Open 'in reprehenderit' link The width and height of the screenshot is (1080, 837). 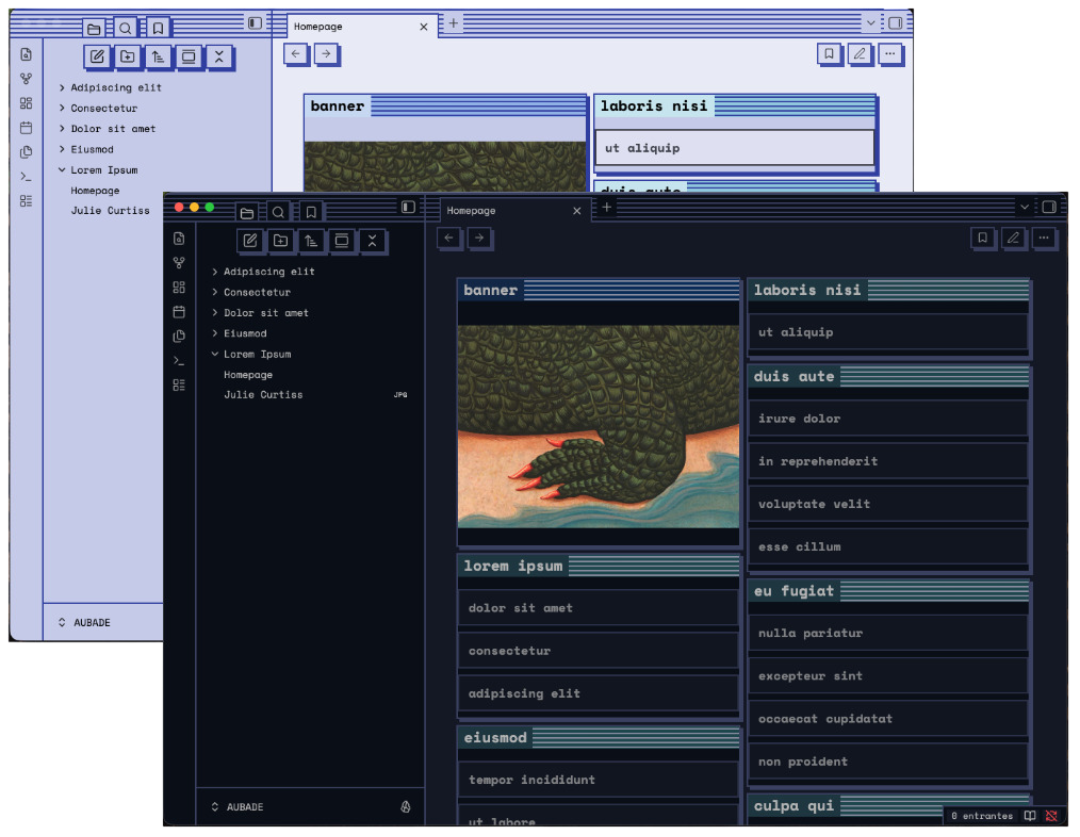pos(818,461)
